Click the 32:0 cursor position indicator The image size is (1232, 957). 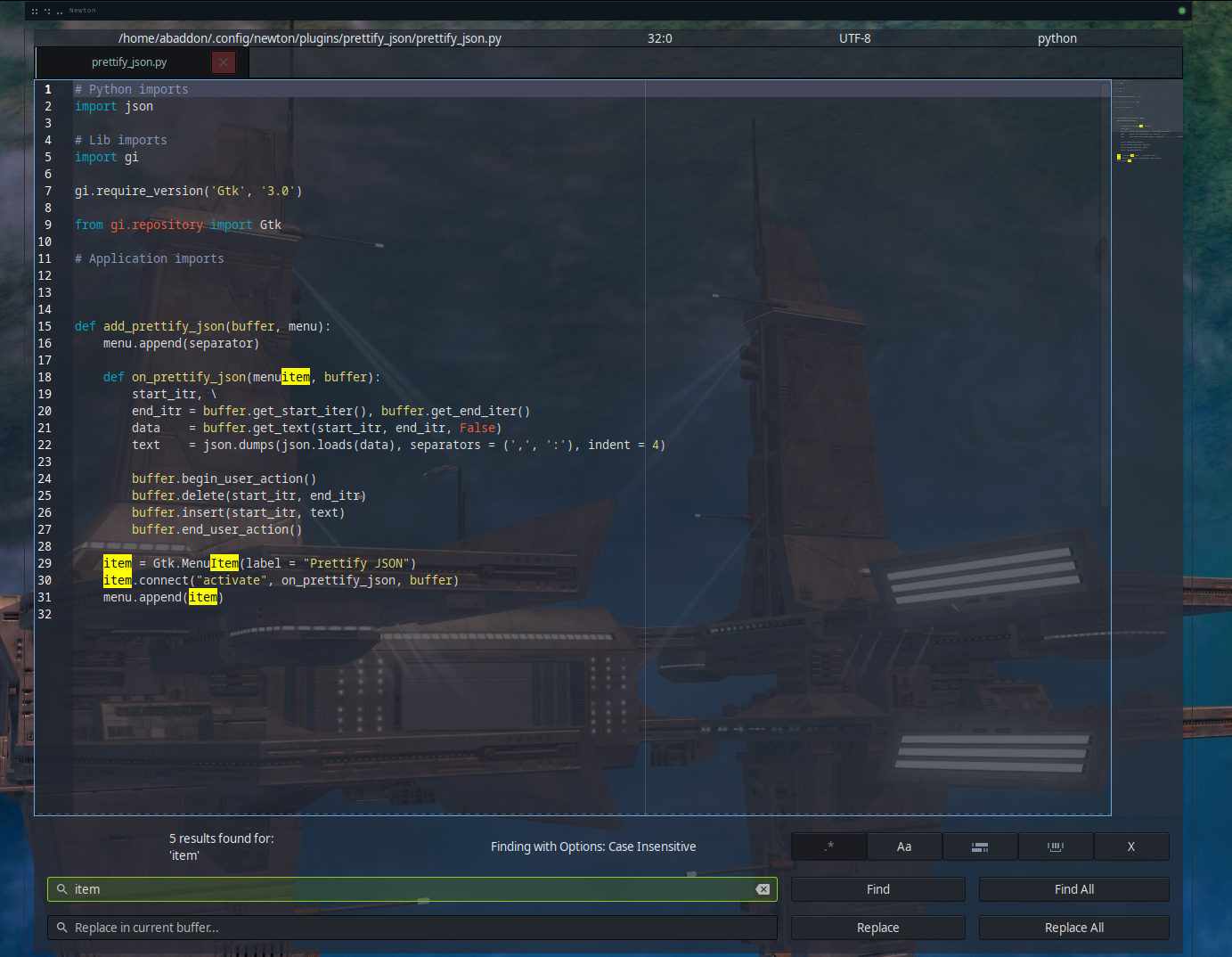pos(659,38)
